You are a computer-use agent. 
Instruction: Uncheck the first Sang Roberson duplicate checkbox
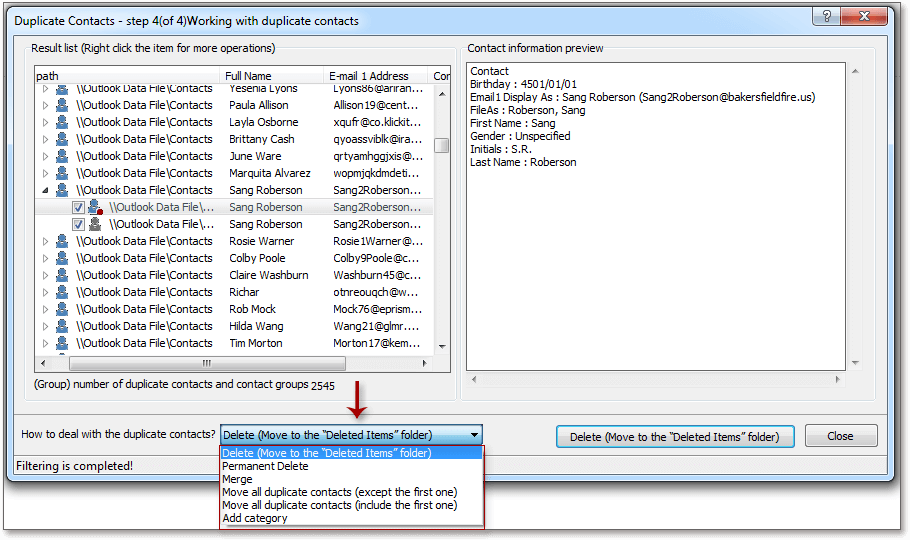point(78,207)
